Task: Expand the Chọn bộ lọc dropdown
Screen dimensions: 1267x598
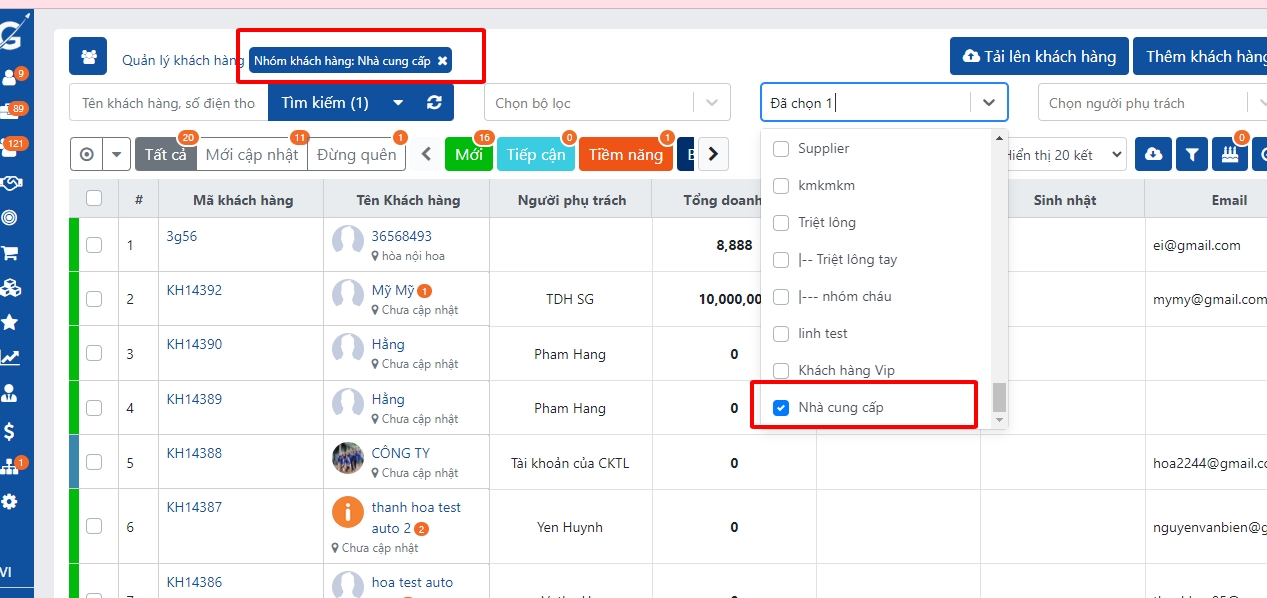Action: click(711, 103)
